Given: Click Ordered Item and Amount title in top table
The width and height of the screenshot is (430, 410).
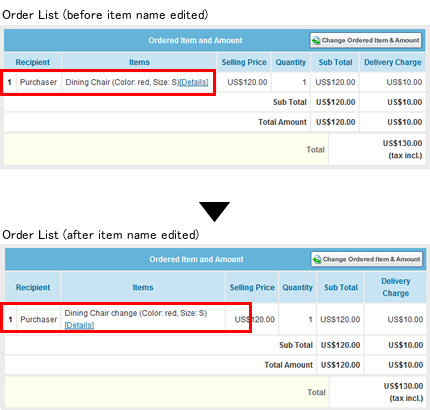Looking at the screenshot, I should [x=195, y=41].
